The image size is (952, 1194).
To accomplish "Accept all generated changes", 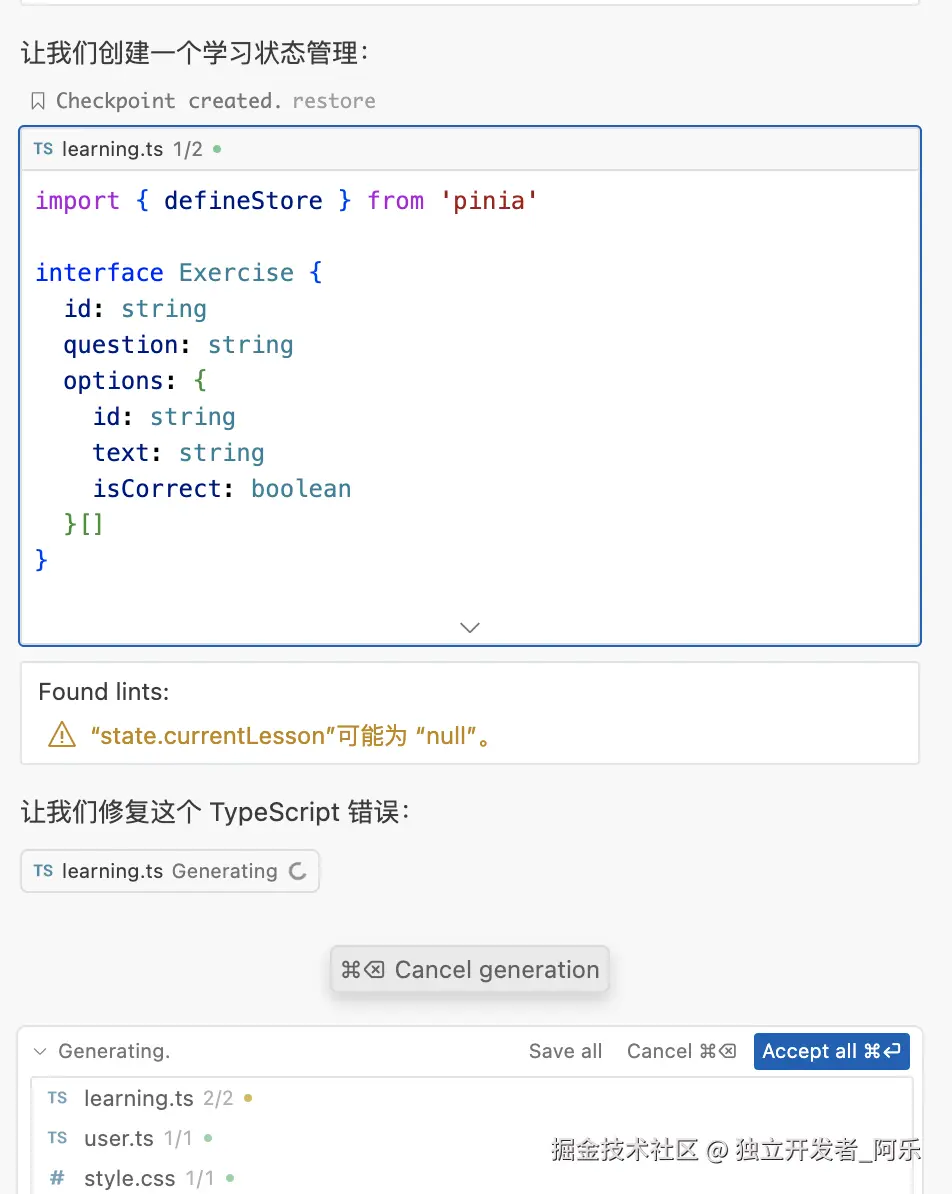I will 831,1051.
